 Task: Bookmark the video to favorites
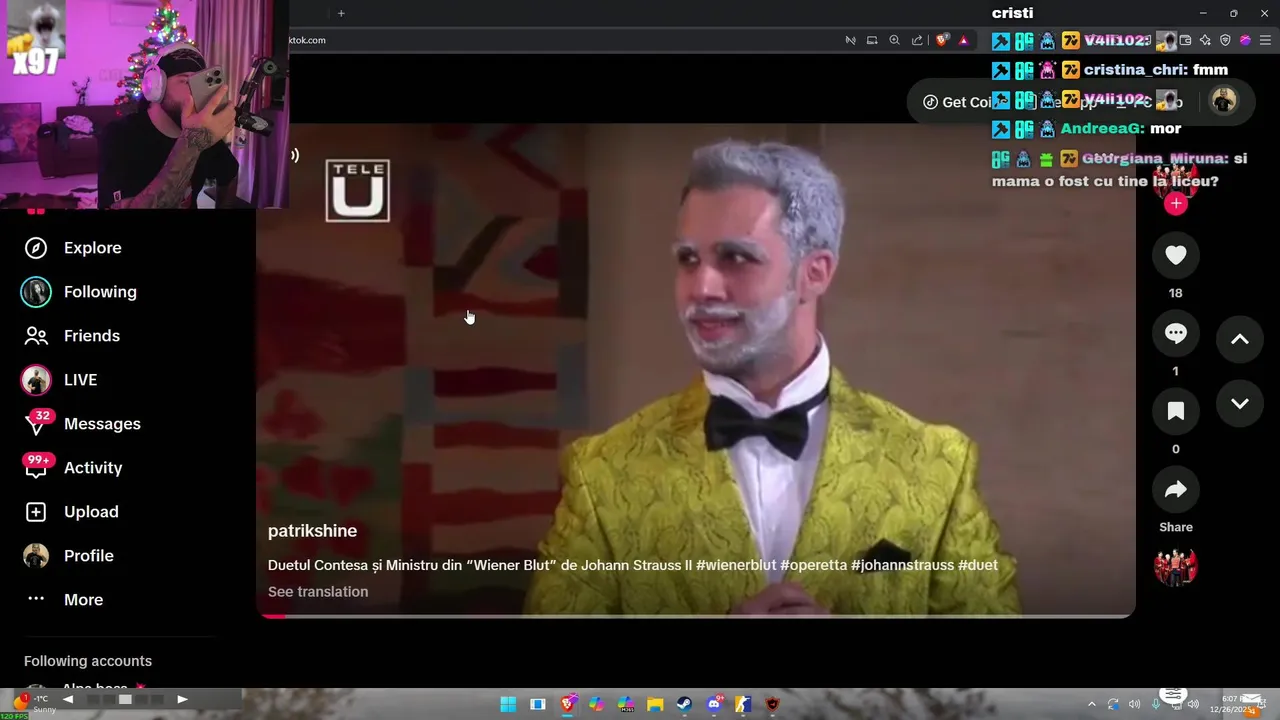[x=1176, y=411]
